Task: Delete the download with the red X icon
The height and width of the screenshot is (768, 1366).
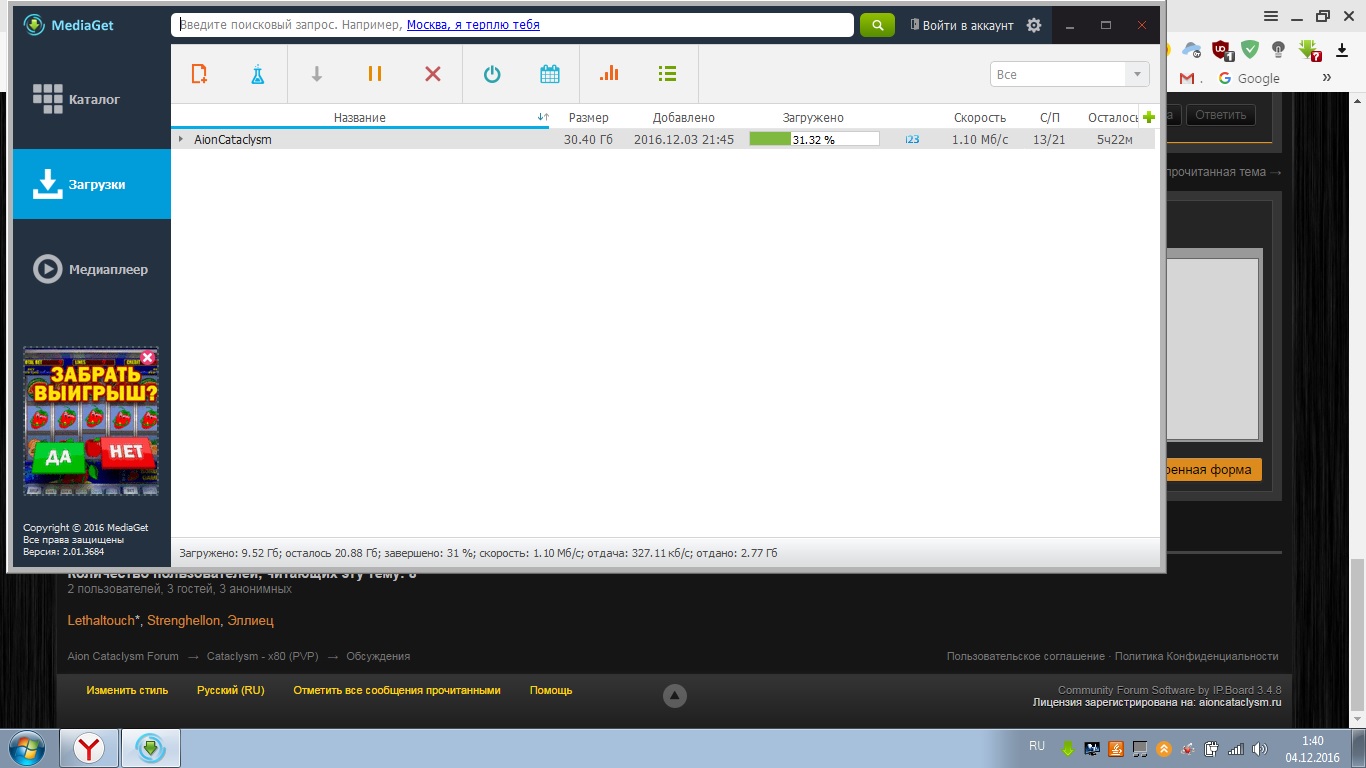Action: point(433,73)
